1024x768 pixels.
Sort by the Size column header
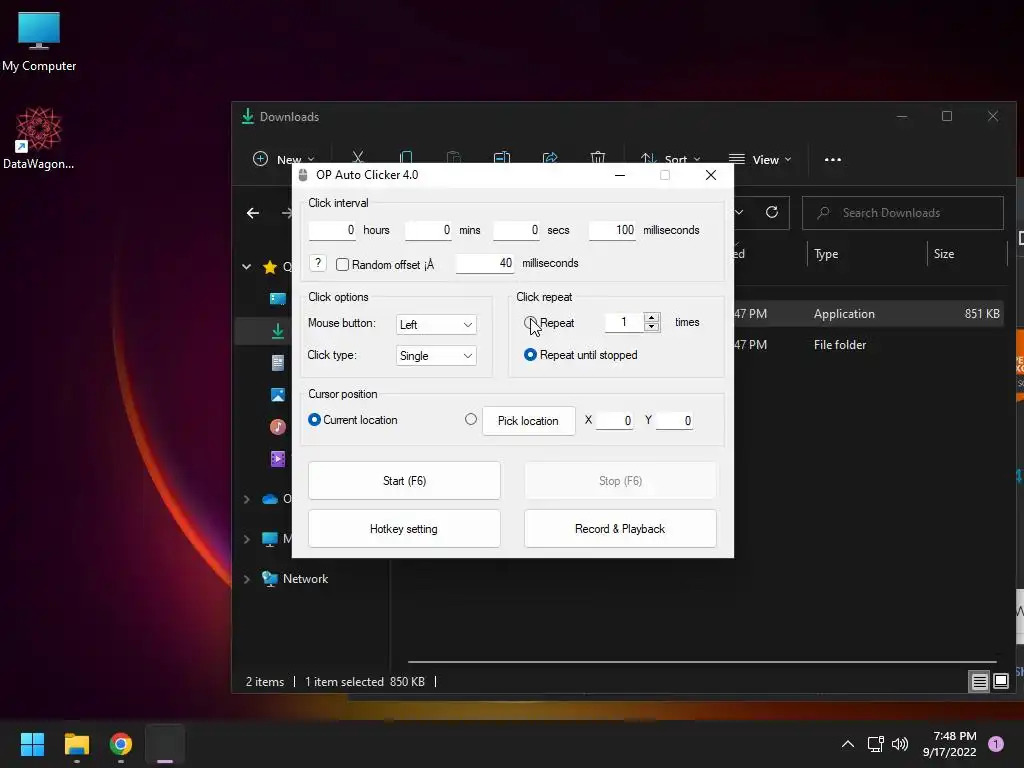tap(944, 254)
